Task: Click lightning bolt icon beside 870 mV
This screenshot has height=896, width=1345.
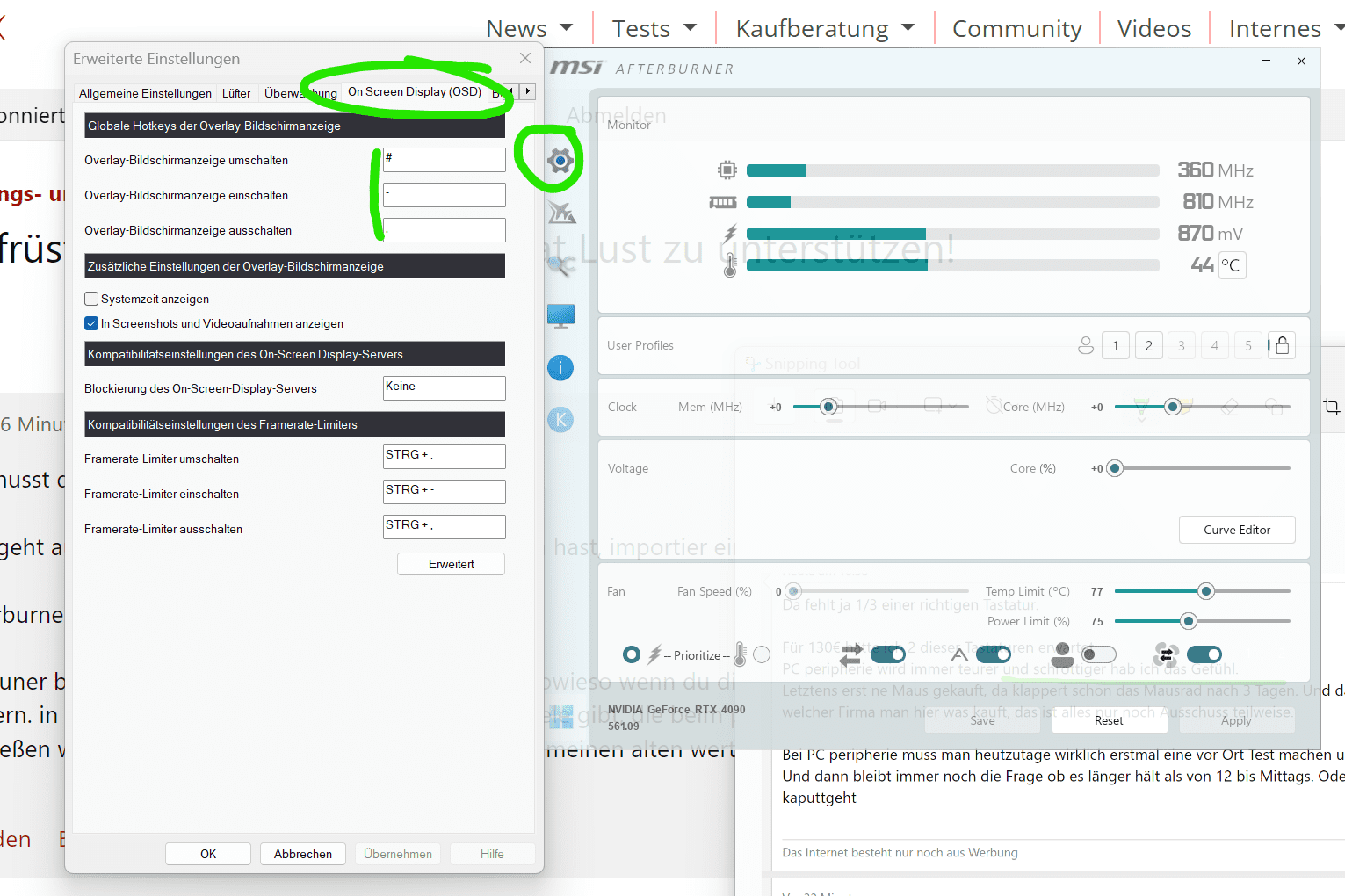Action: [x=730, y=233]
